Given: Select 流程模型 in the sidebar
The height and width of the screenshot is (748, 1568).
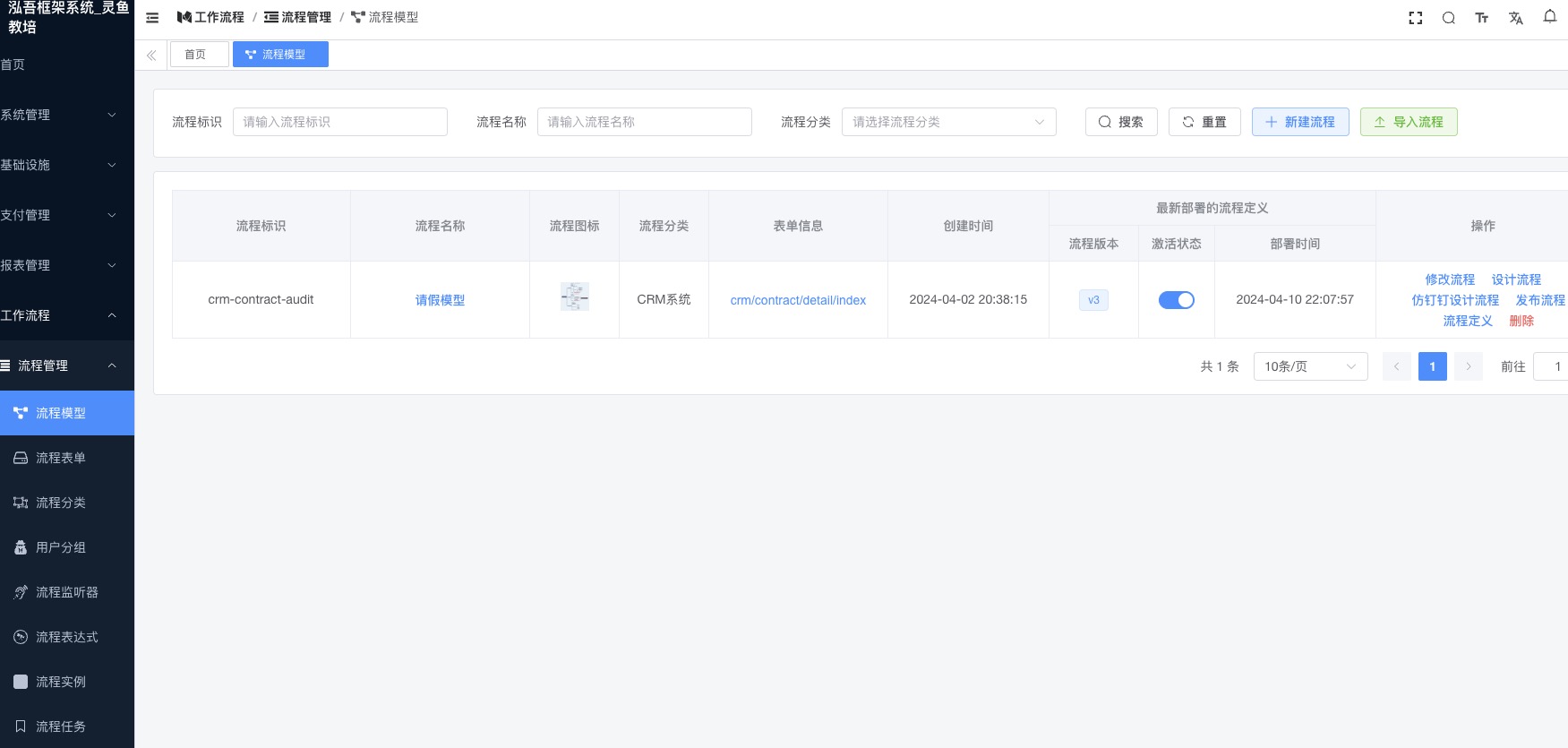Looking at the screenshot, I should (67, 413).
